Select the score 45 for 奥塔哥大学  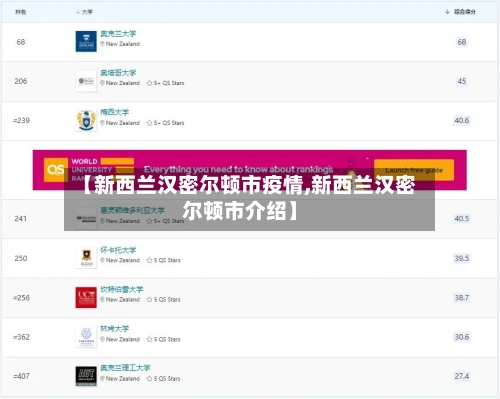[462, 81]
